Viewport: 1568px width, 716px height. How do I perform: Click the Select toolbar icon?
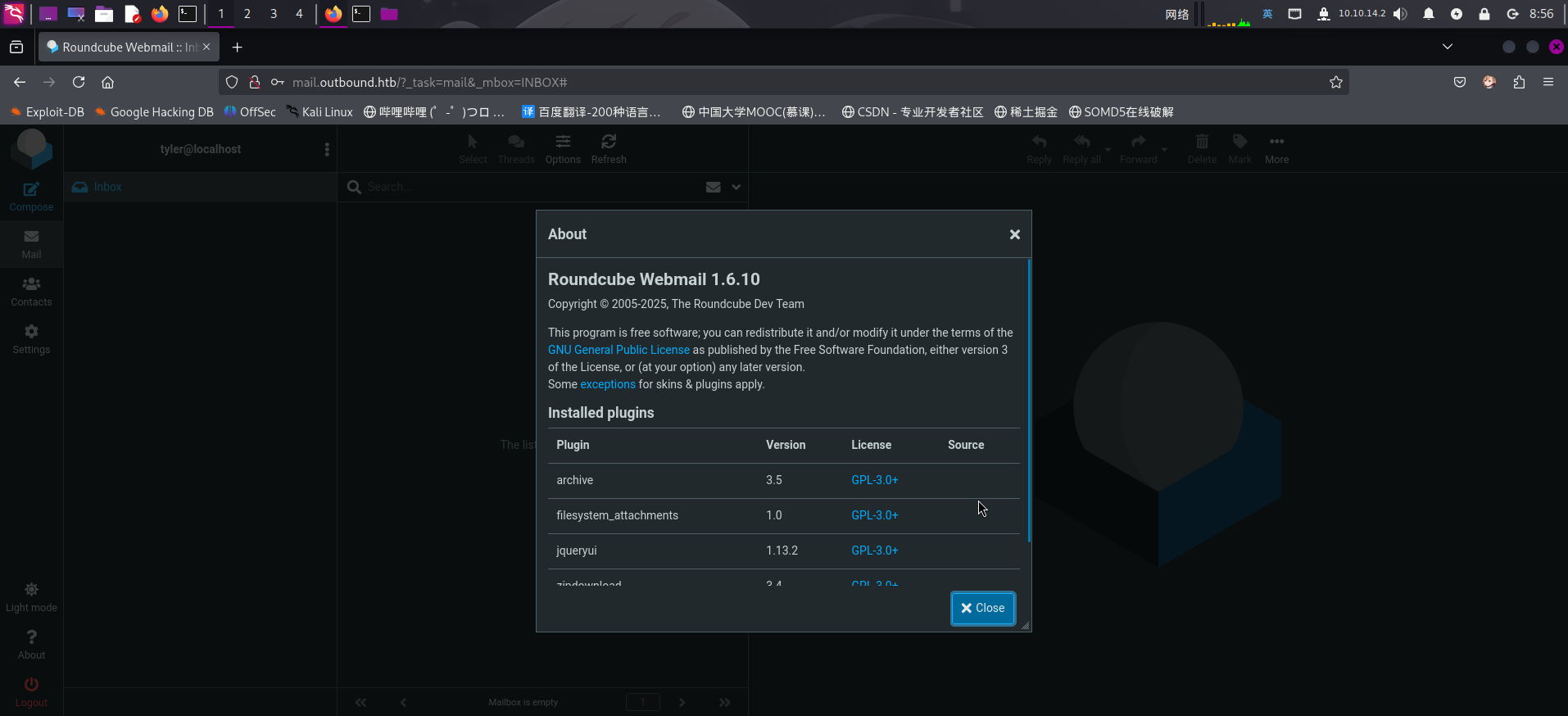473,149
